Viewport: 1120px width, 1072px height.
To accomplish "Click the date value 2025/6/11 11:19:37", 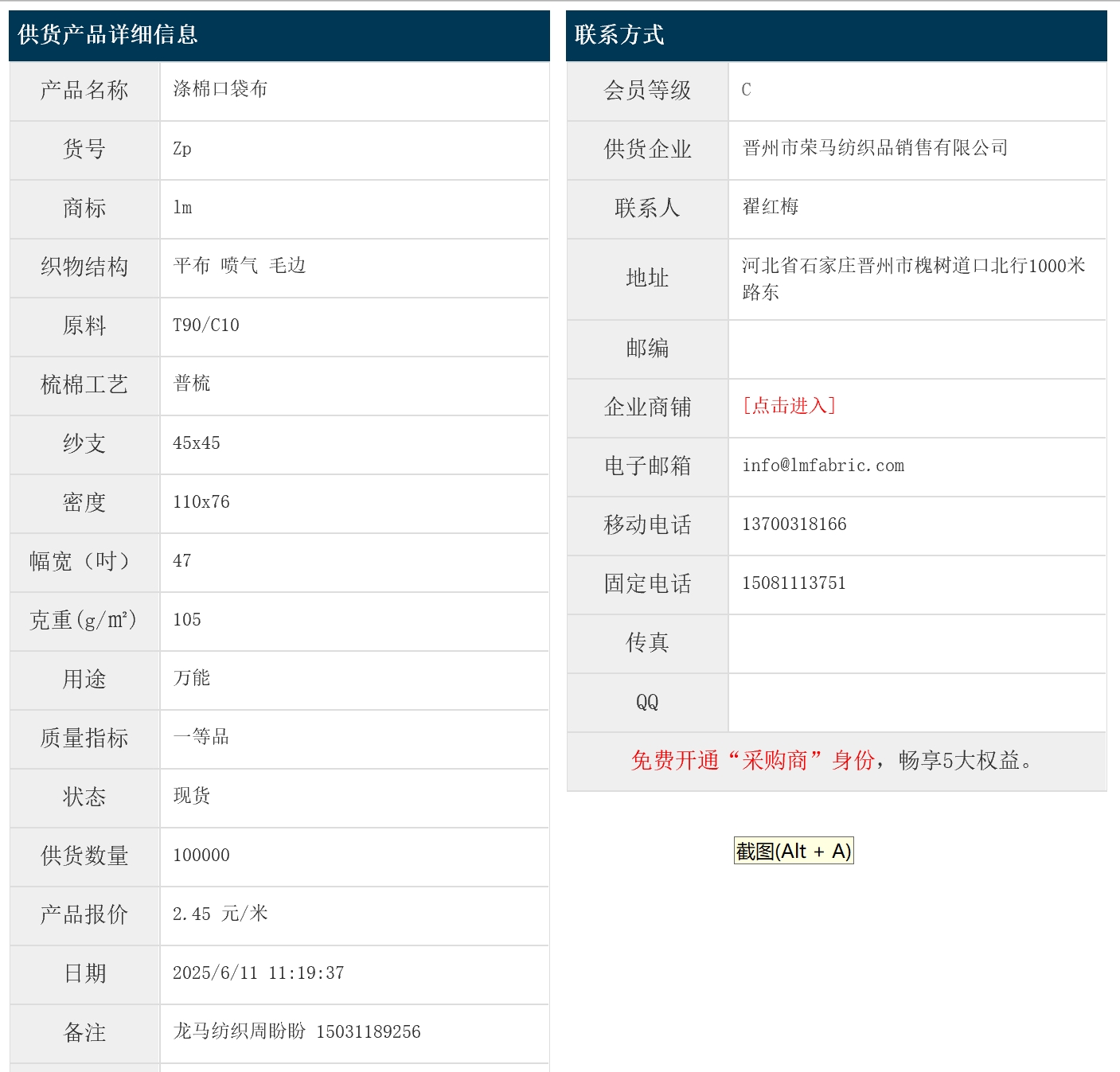I will point(258,973).
